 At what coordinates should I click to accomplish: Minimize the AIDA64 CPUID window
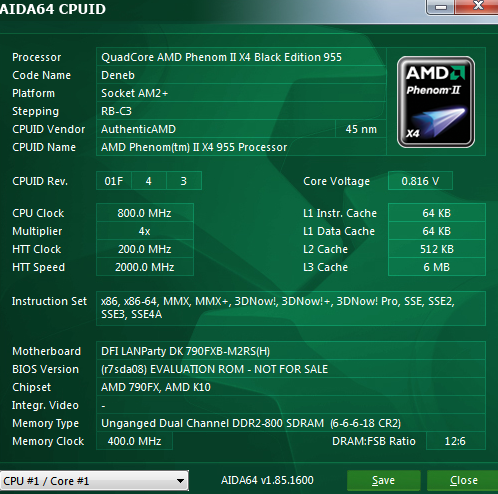pos(441,7)
